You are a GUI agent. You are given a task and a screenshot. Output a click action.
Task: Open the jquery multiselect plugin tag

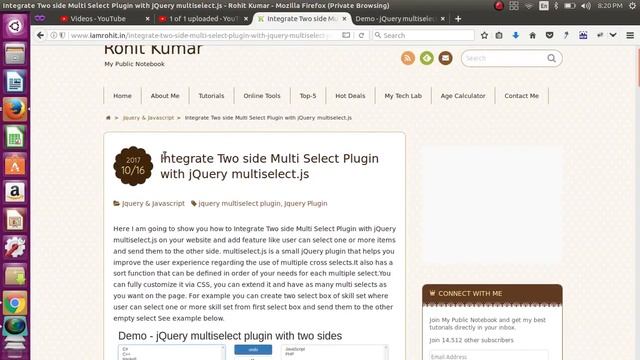coord(239,203)
